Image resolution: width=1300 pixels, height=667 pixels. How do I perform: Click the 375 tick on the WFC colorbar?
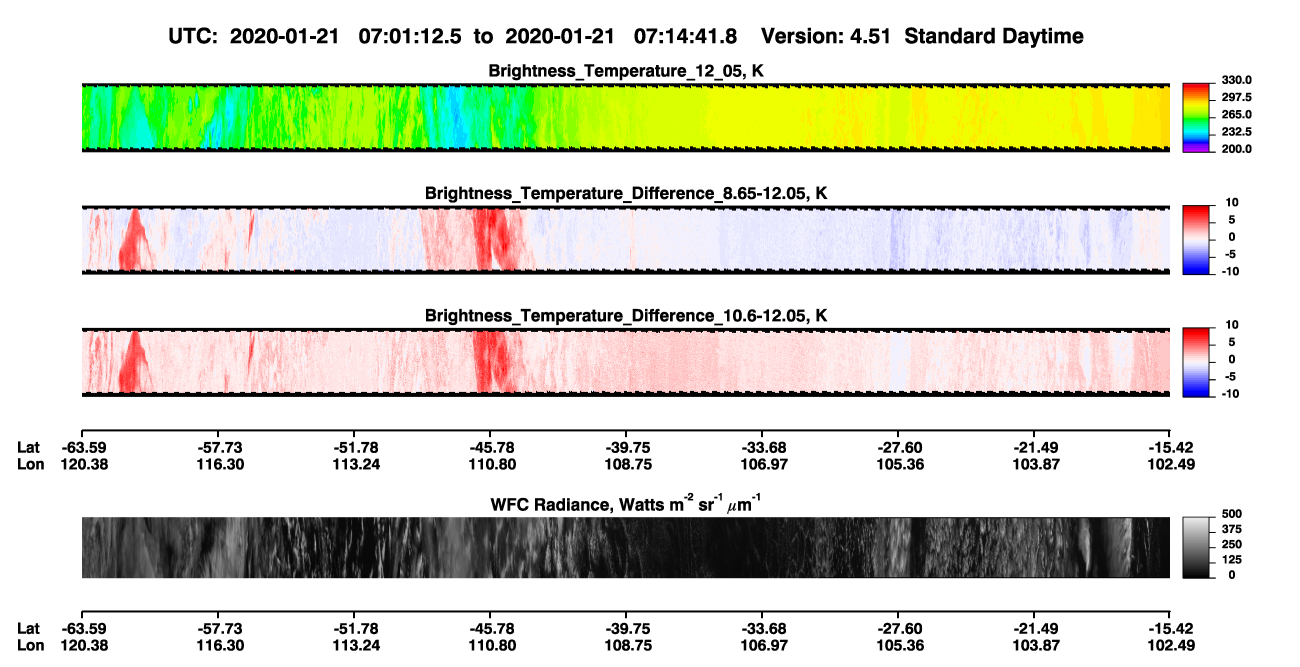[1232, 528]
